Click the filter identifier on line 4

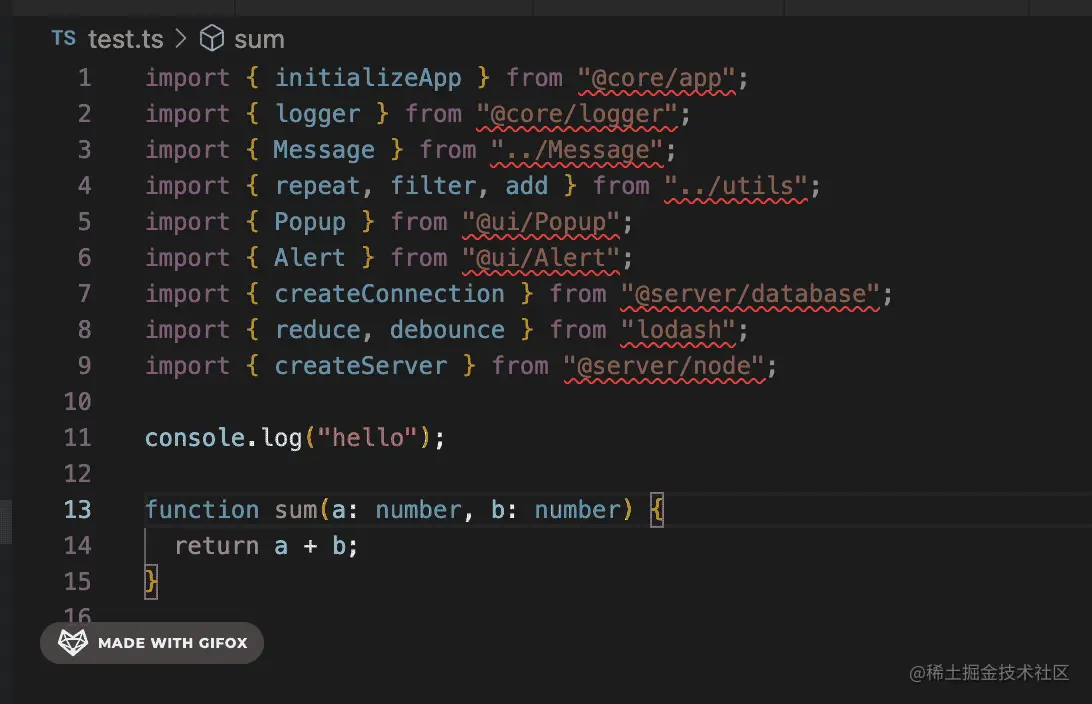pos(433,186)
